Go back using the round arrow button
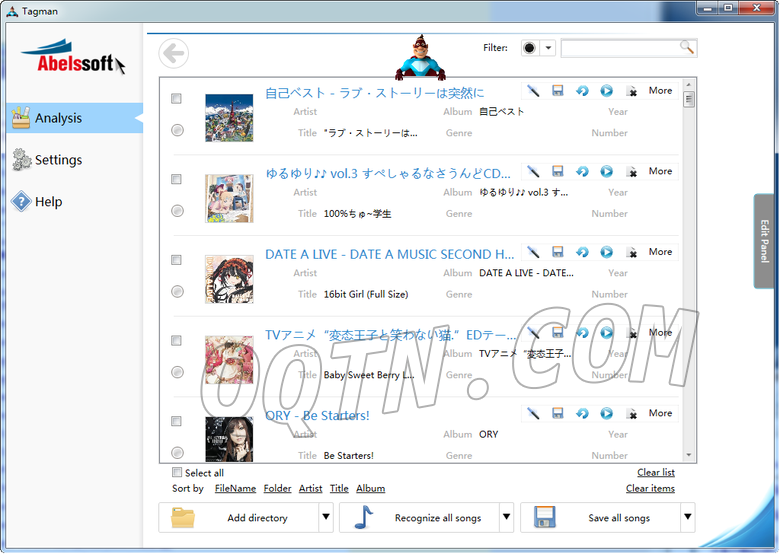 (x=174, y=53)
